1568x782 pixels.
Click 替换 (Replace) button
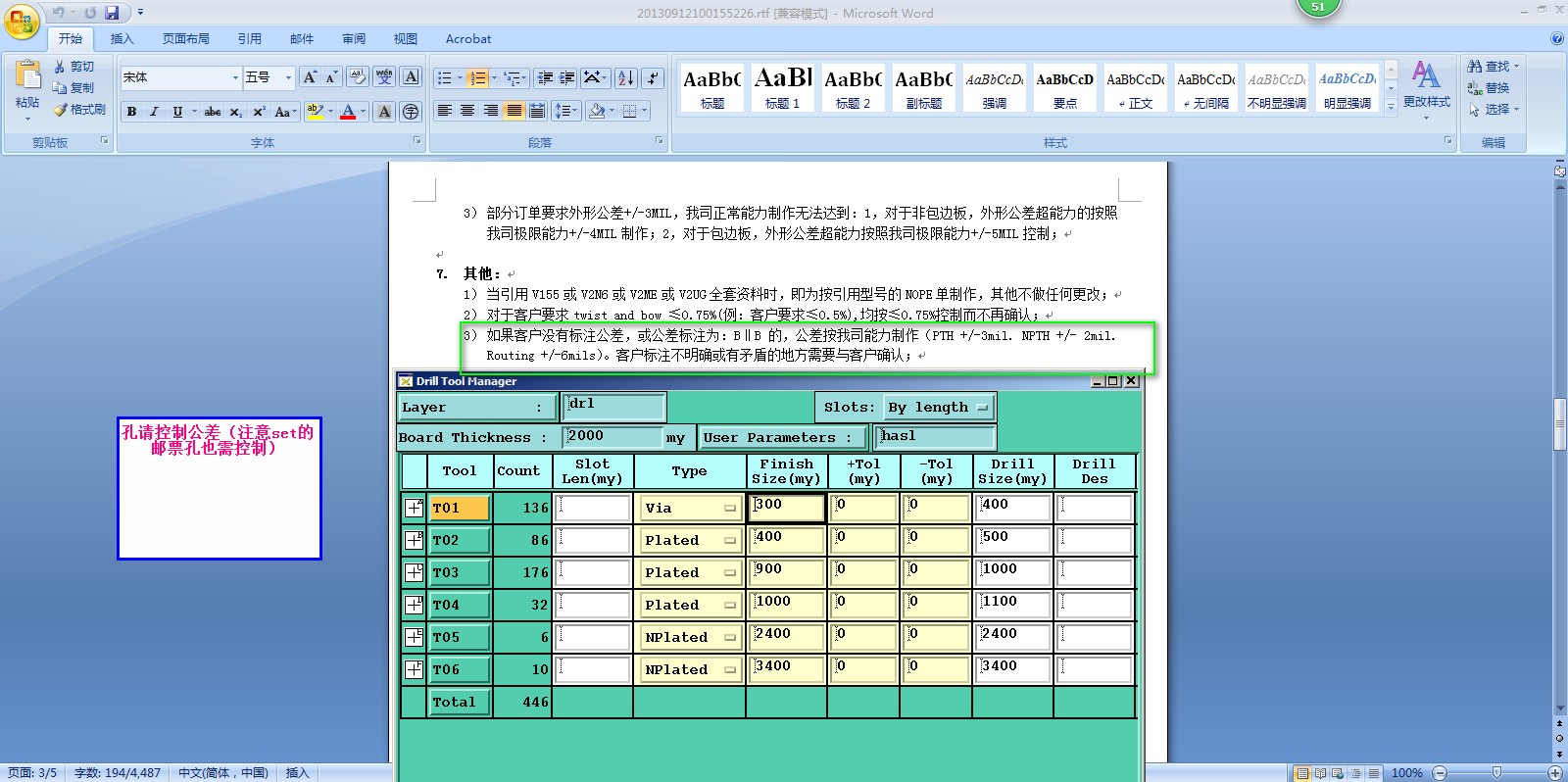pos(1489,88)
